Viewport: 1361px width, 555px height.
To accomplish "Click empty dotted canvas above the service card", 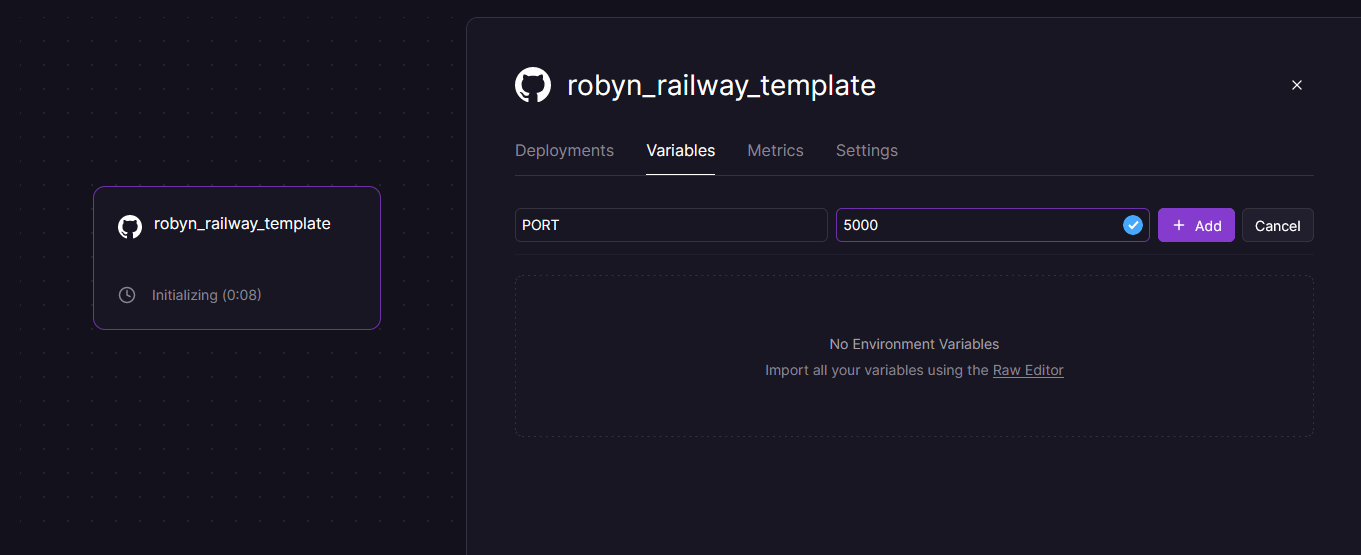I will [x=236, y=100].
